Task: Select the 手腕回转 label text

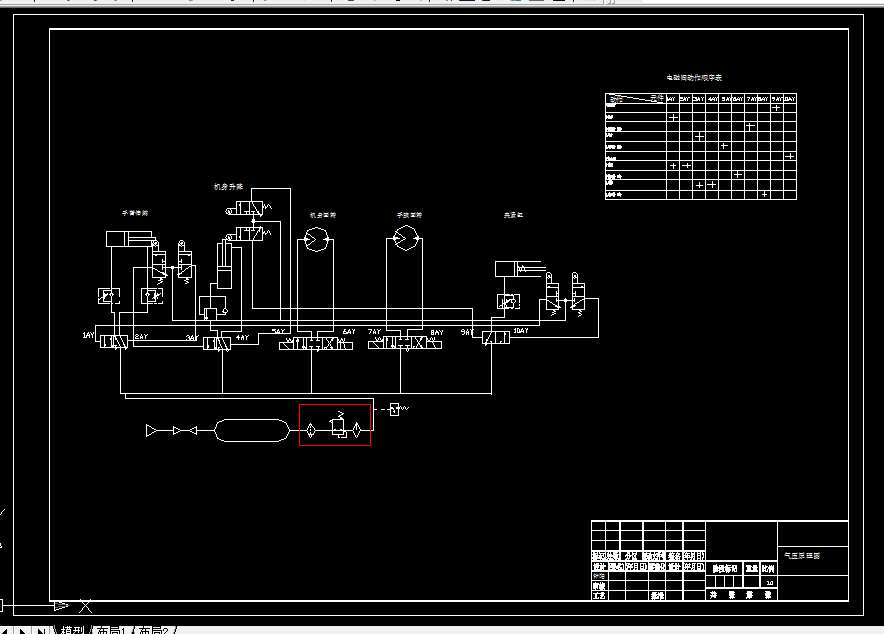Action: [x=409, y=215]
